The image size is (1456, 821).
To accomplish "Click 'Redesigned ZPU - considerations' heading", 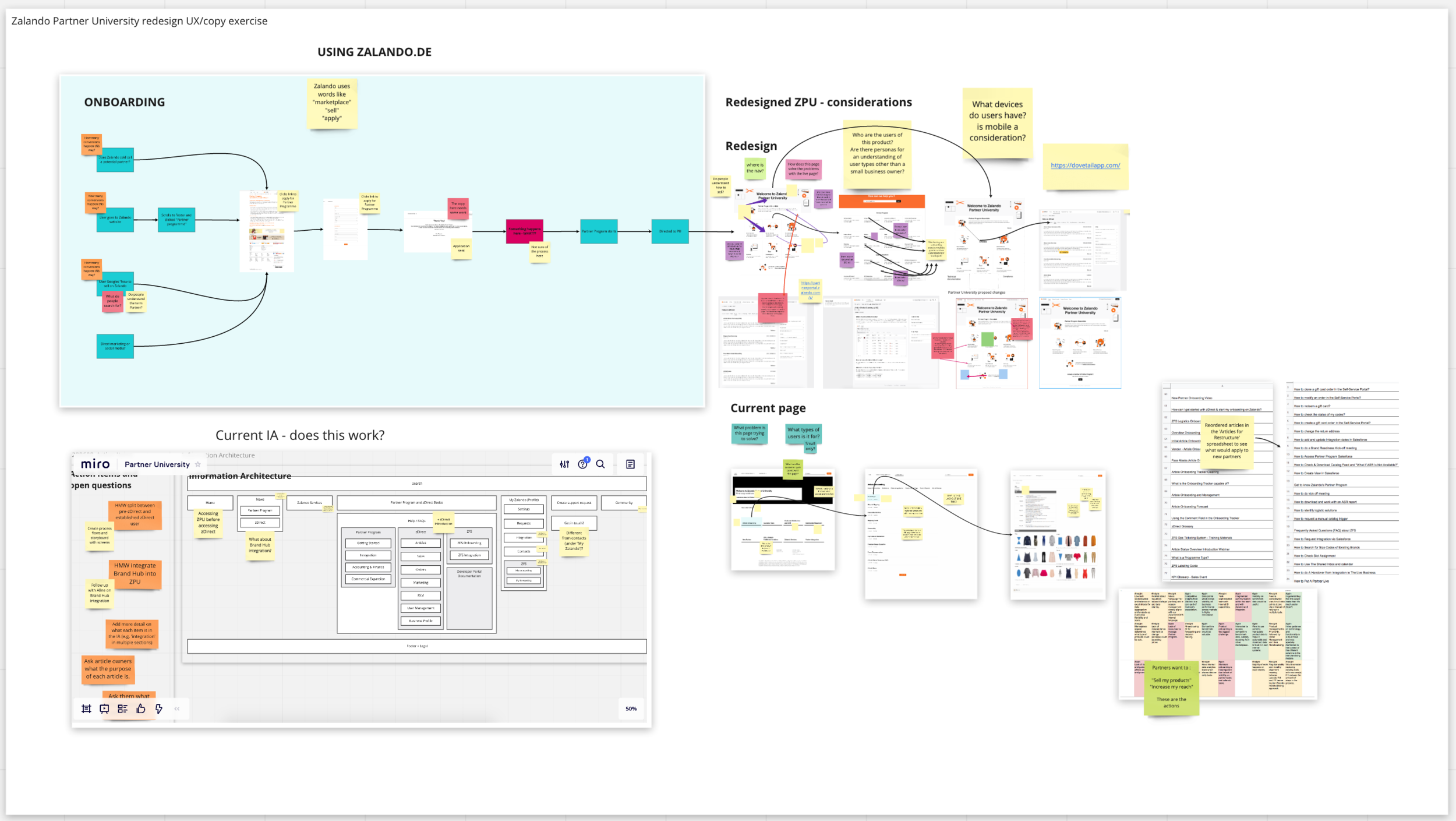I will (818, 102).
